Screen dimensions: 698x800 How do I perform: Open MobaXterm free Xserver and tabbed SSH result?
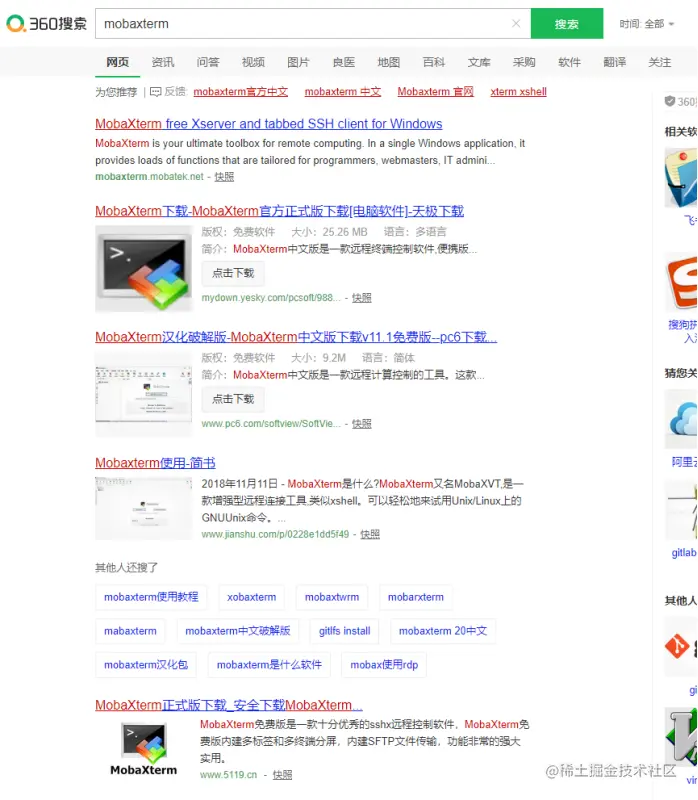click(268, 124)
